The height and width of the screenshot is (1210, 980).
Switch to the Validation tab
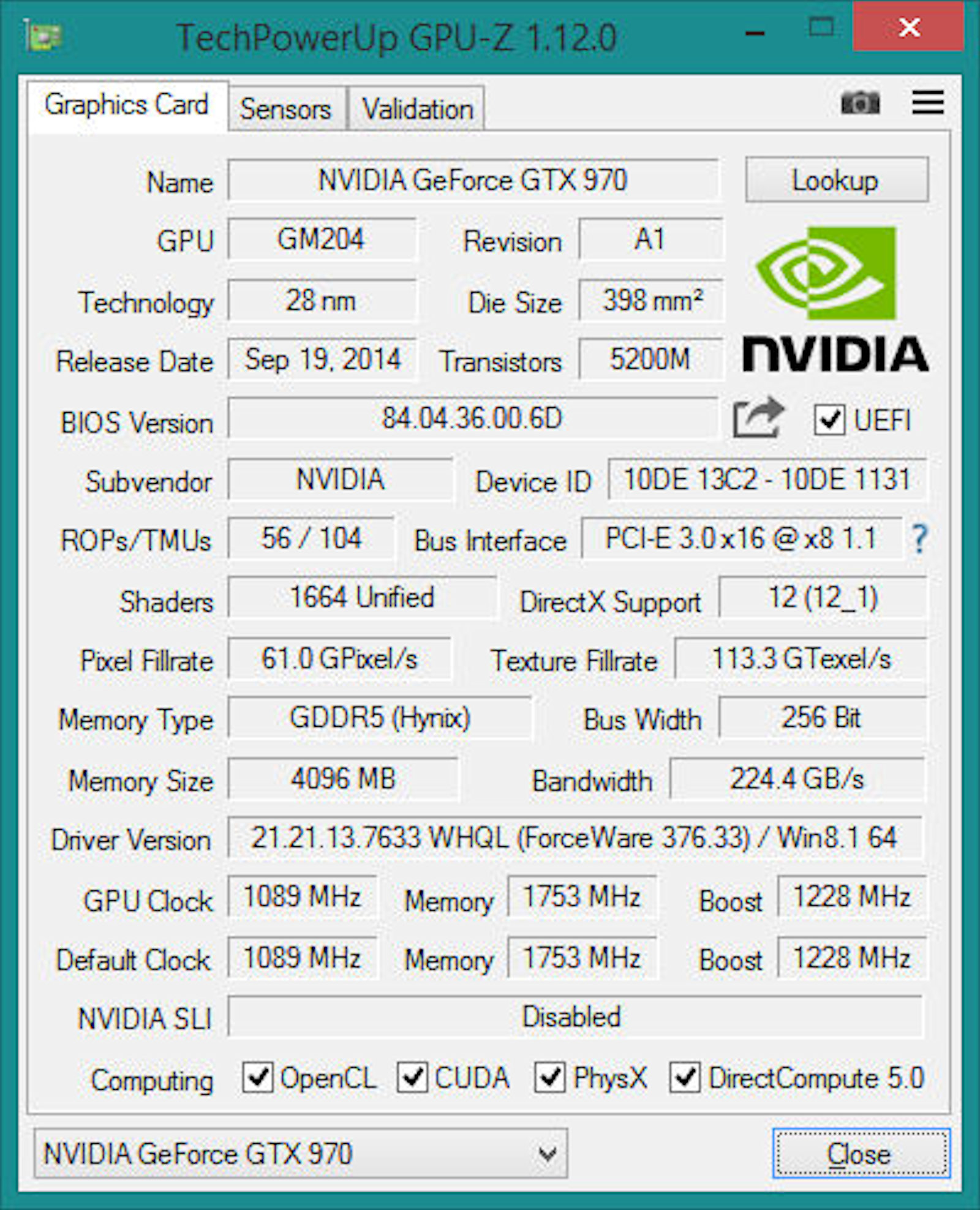point(417,109)
